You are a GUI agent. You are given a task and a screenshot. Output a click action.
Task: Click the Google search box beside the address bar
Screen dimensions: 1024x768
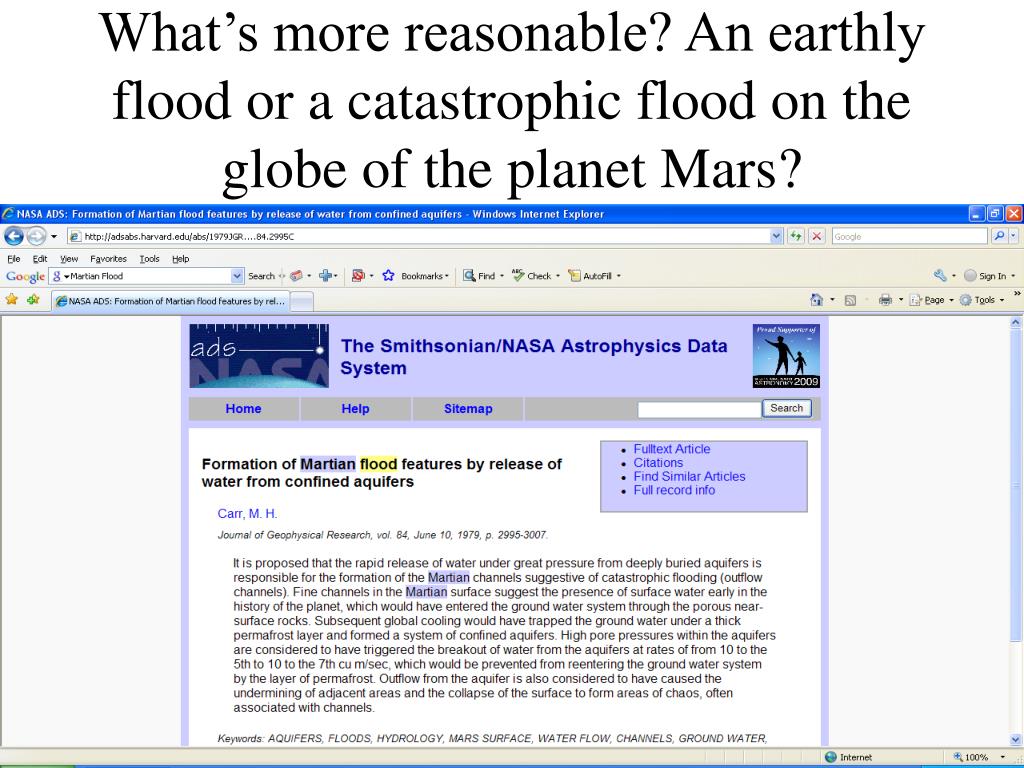(x=909, y=236)
